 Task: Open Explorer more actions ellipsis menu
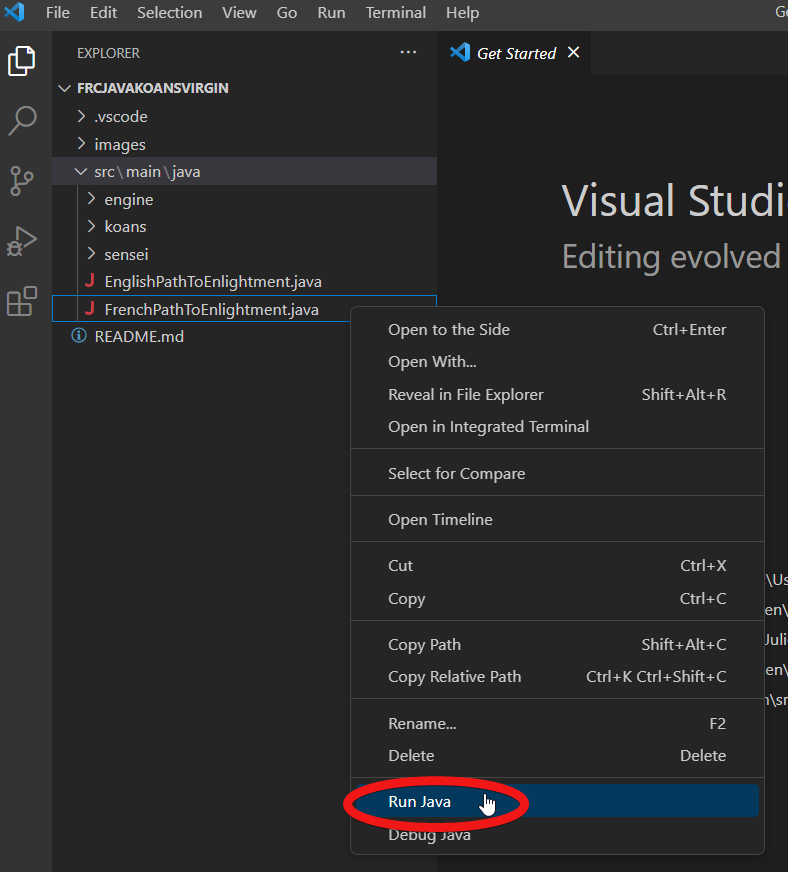pos(408,52)
